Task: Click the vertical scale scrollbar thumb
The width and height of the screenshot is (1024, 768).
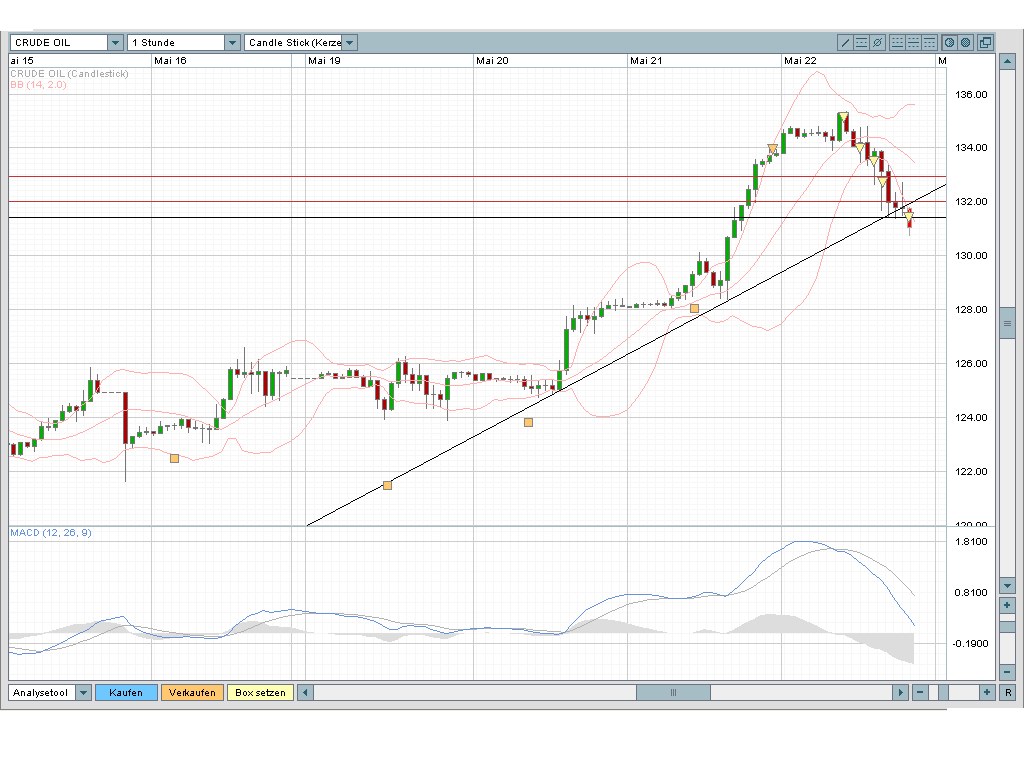Action: click(1007, 324)
